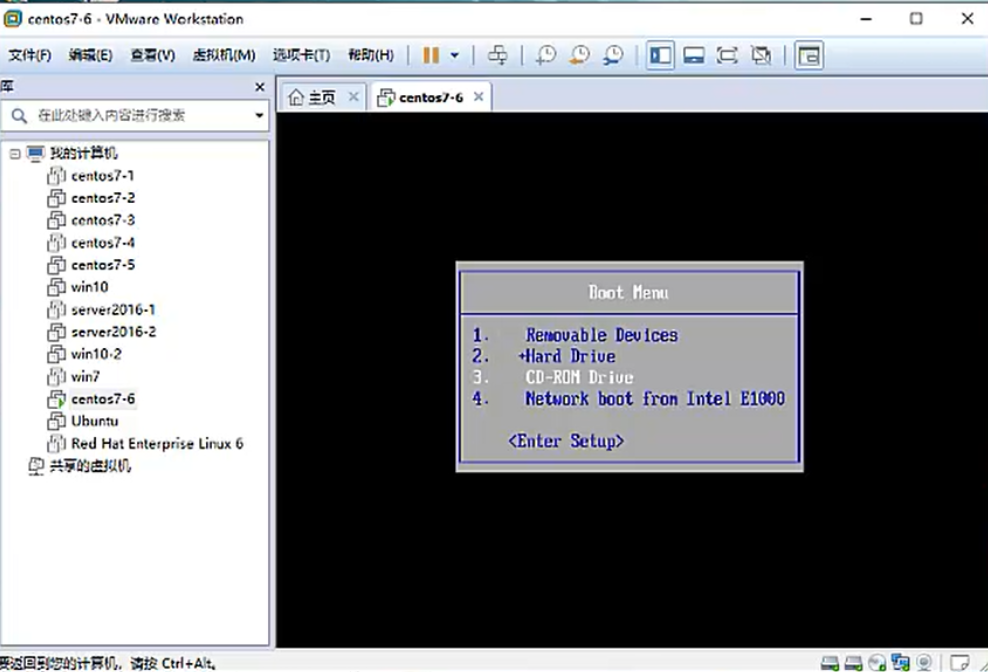Open the snapshot manager
Image resolution: width=988 pixels, height=672 pixels.
coord(613,55)
